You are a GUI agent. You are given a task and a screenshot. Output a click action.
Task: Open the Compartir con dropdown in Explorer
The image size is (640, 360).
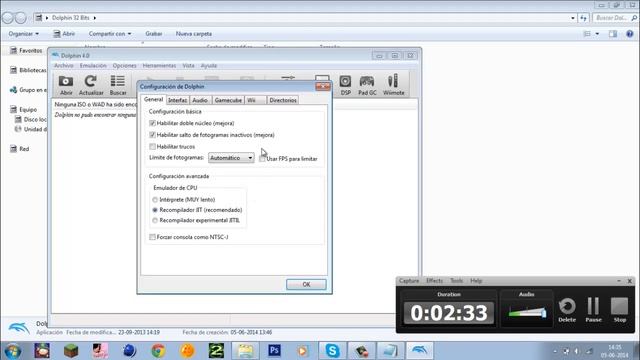[110, 34]
